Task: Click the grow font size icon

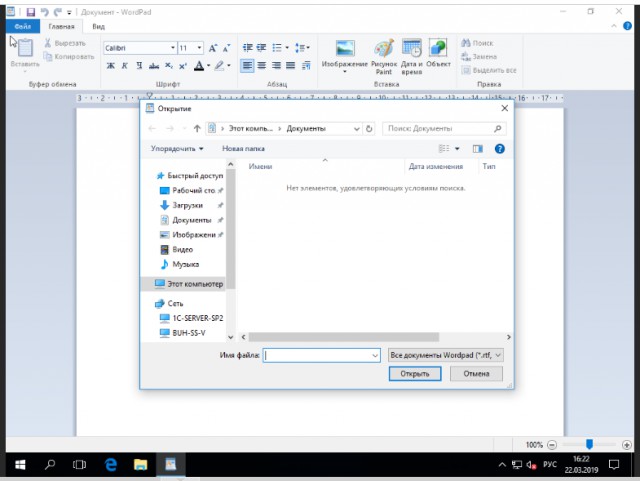Action: 213,48
